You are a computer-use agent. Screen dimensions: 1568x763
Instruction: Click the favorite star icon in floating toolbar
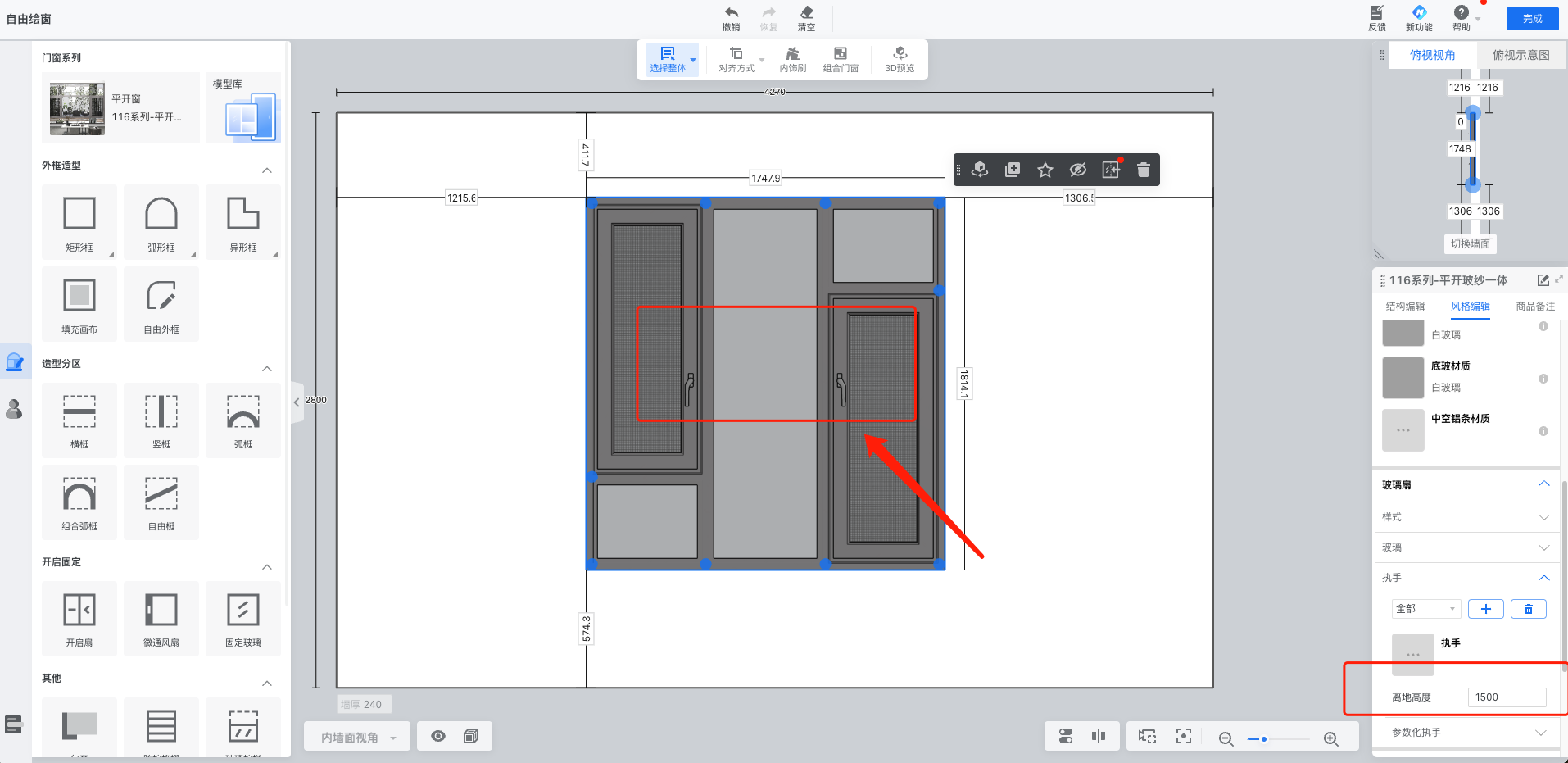click(1045, 170)
